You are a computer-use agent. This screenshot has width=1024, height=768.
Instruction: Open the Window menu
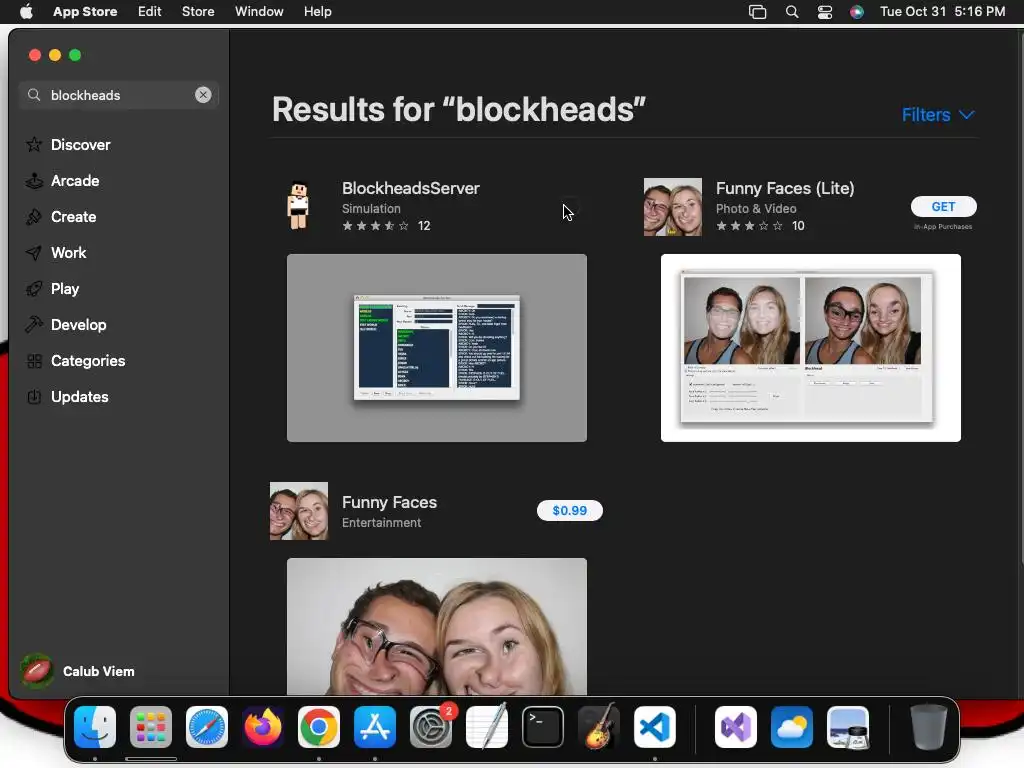(x=259, y=11)
